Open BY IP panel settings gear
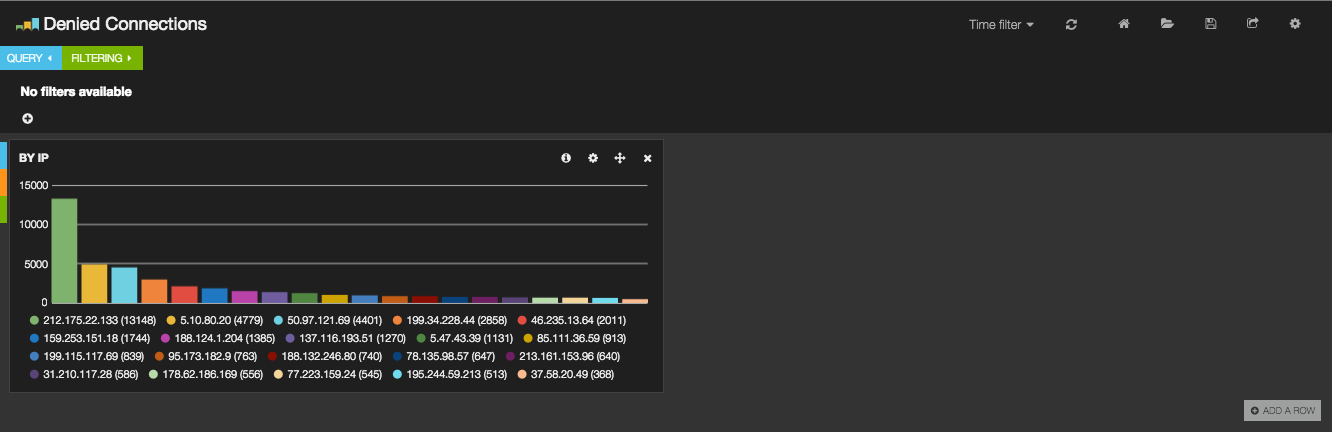 click(x=593, y=158)
